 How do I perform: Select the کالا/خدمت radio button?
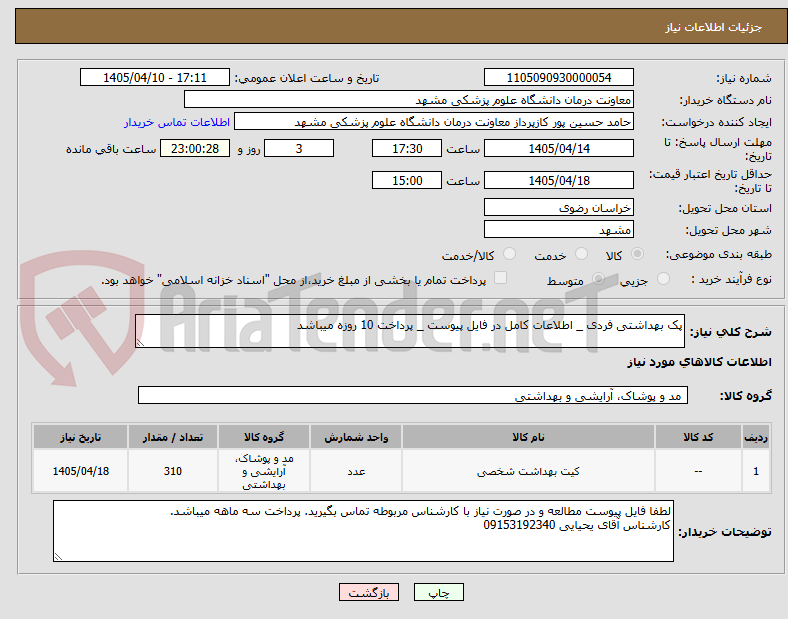click(x=510, y=254)
